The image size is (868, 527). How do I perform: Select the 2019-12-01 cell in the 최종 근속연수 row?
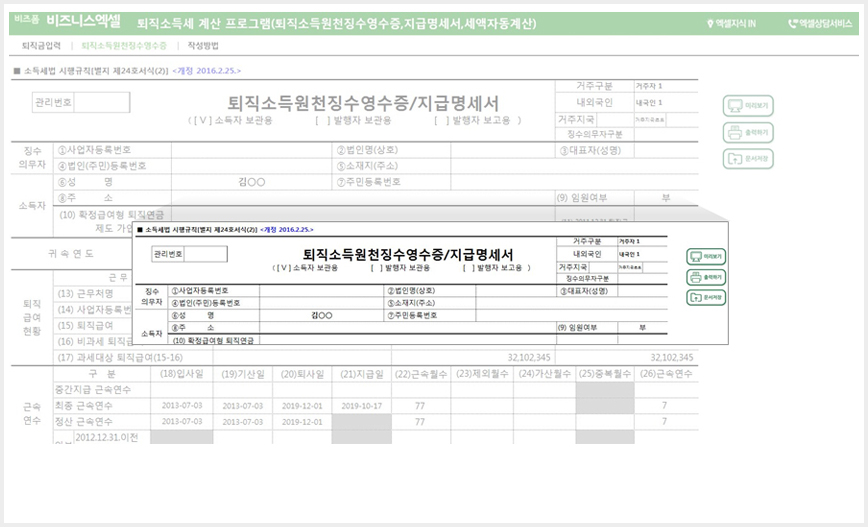click(302, 406)
